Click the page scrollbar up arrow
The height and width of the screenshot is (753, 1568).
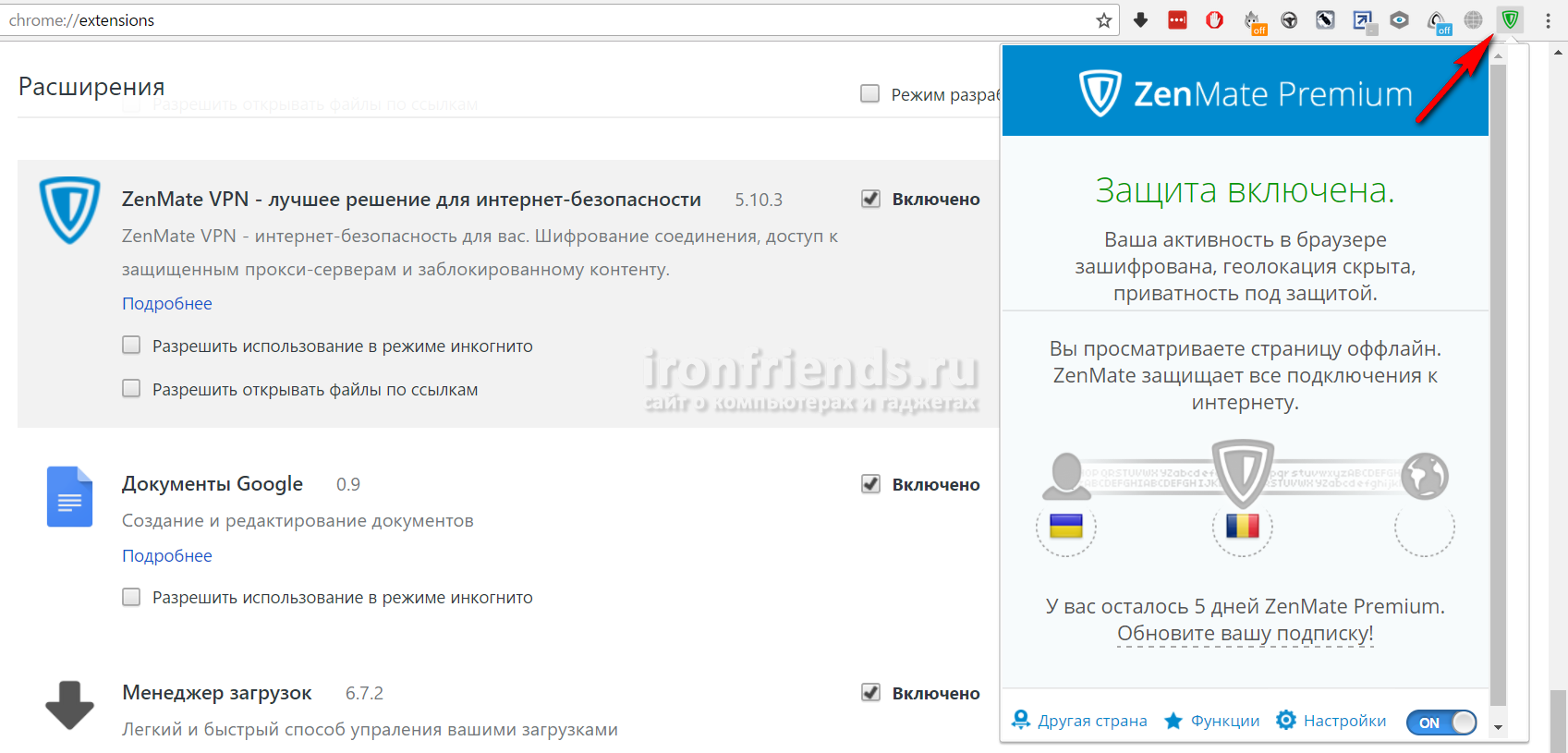click(1559, 54)
